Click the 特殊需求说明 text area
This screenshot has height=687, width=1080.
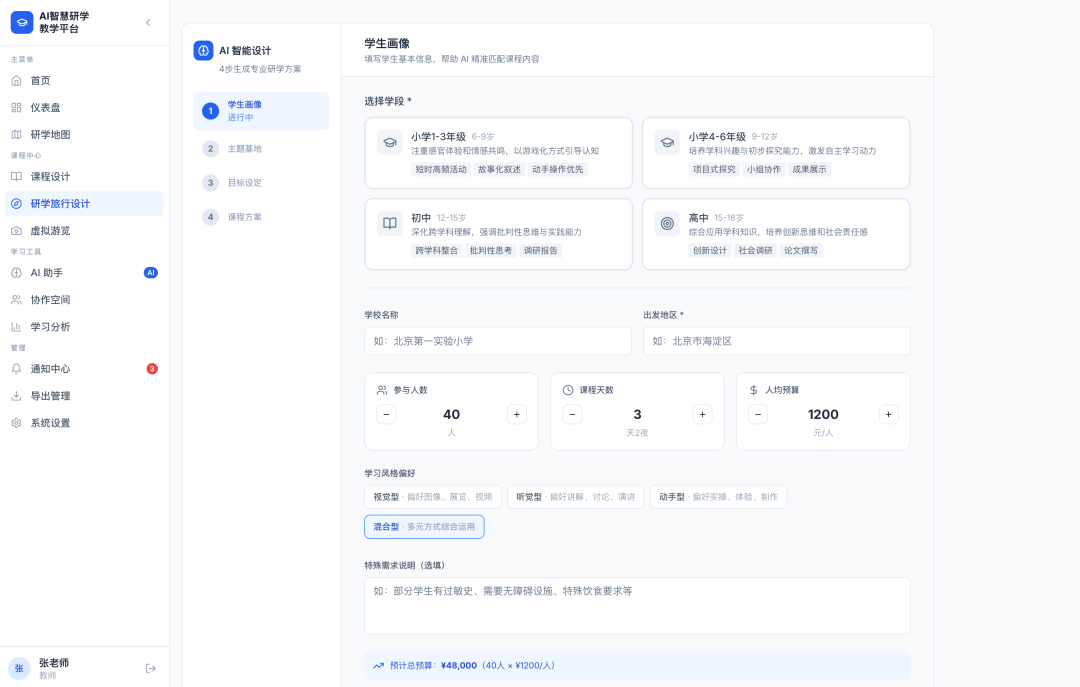(636, 605)
